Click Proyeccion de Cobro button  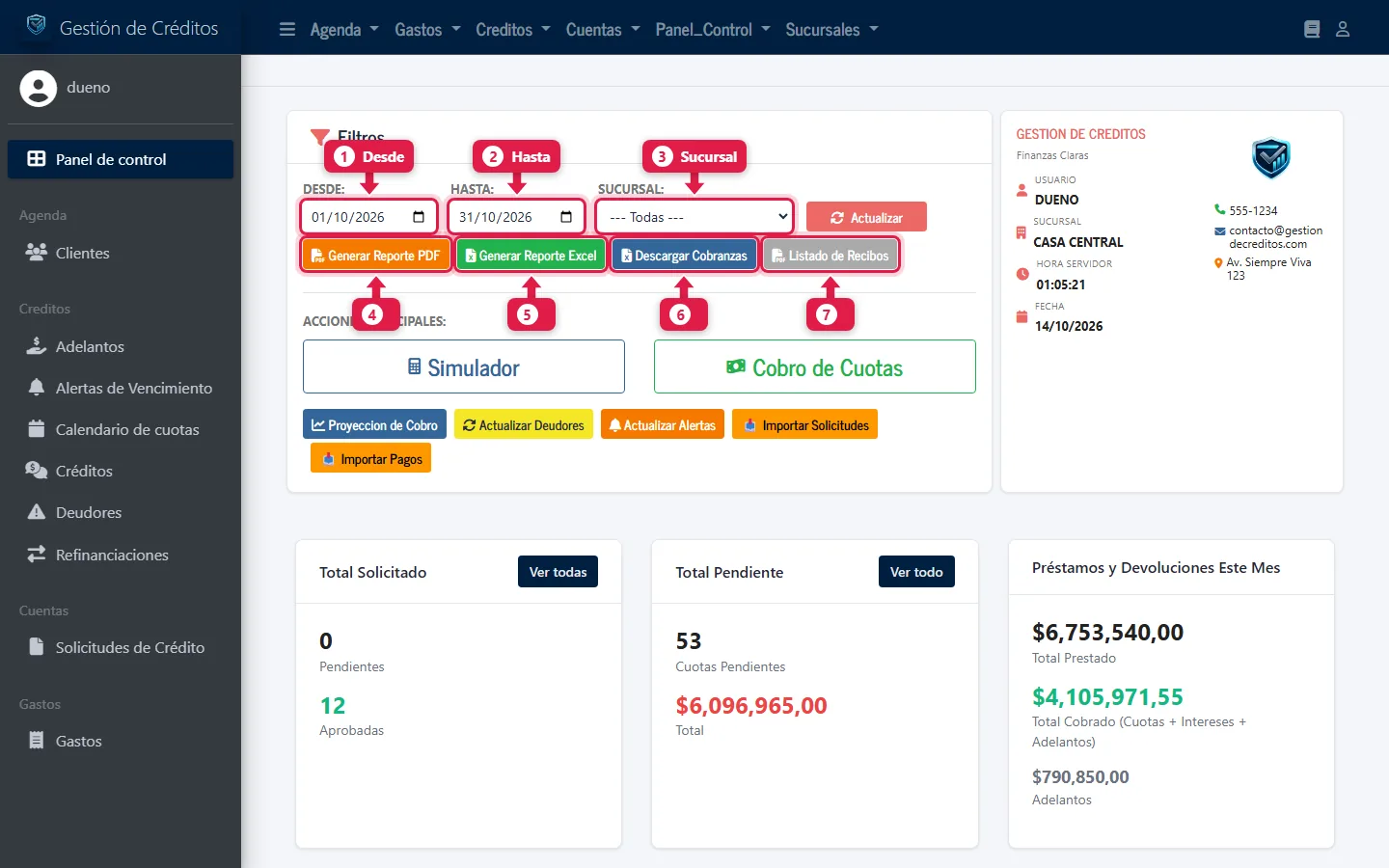[x=374, y=424]
